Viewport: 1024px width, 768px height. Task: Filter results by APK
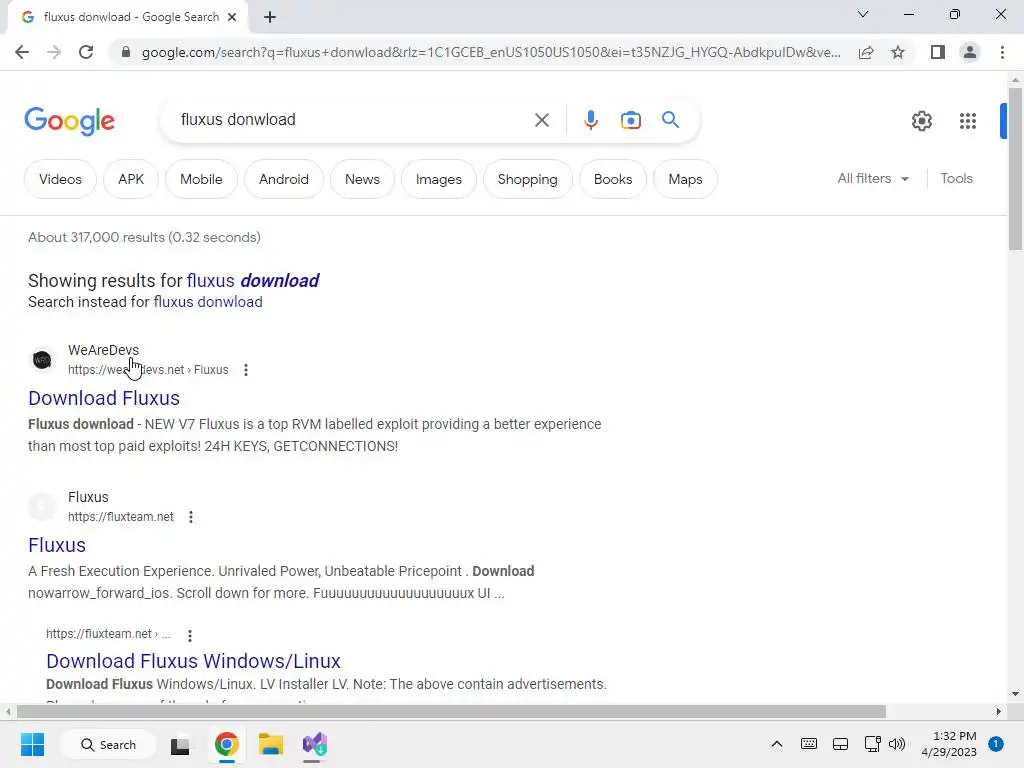point(131,179)
